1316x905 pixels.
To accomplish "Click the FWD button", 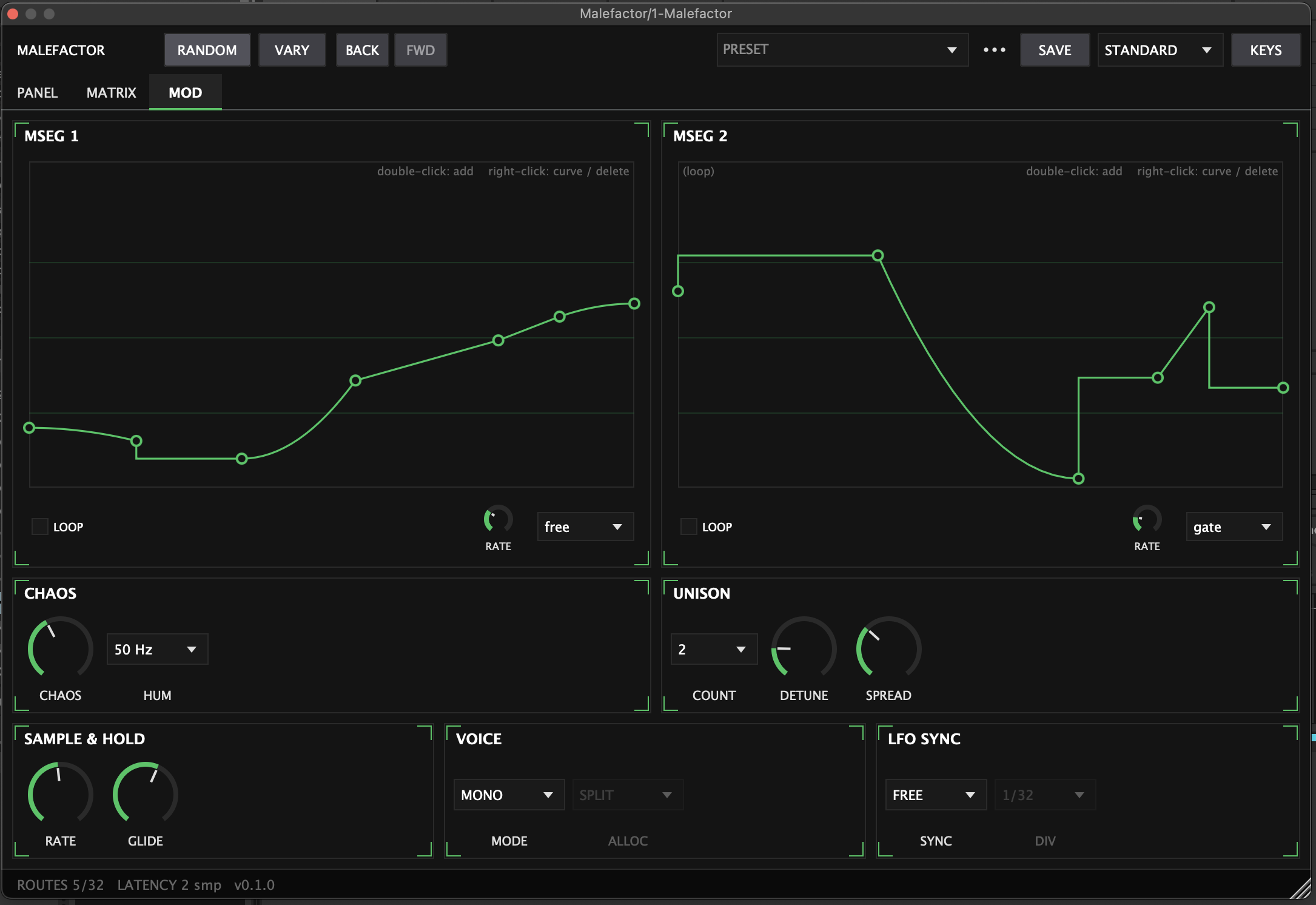I will pyautogui.click(x=420, y=50).
